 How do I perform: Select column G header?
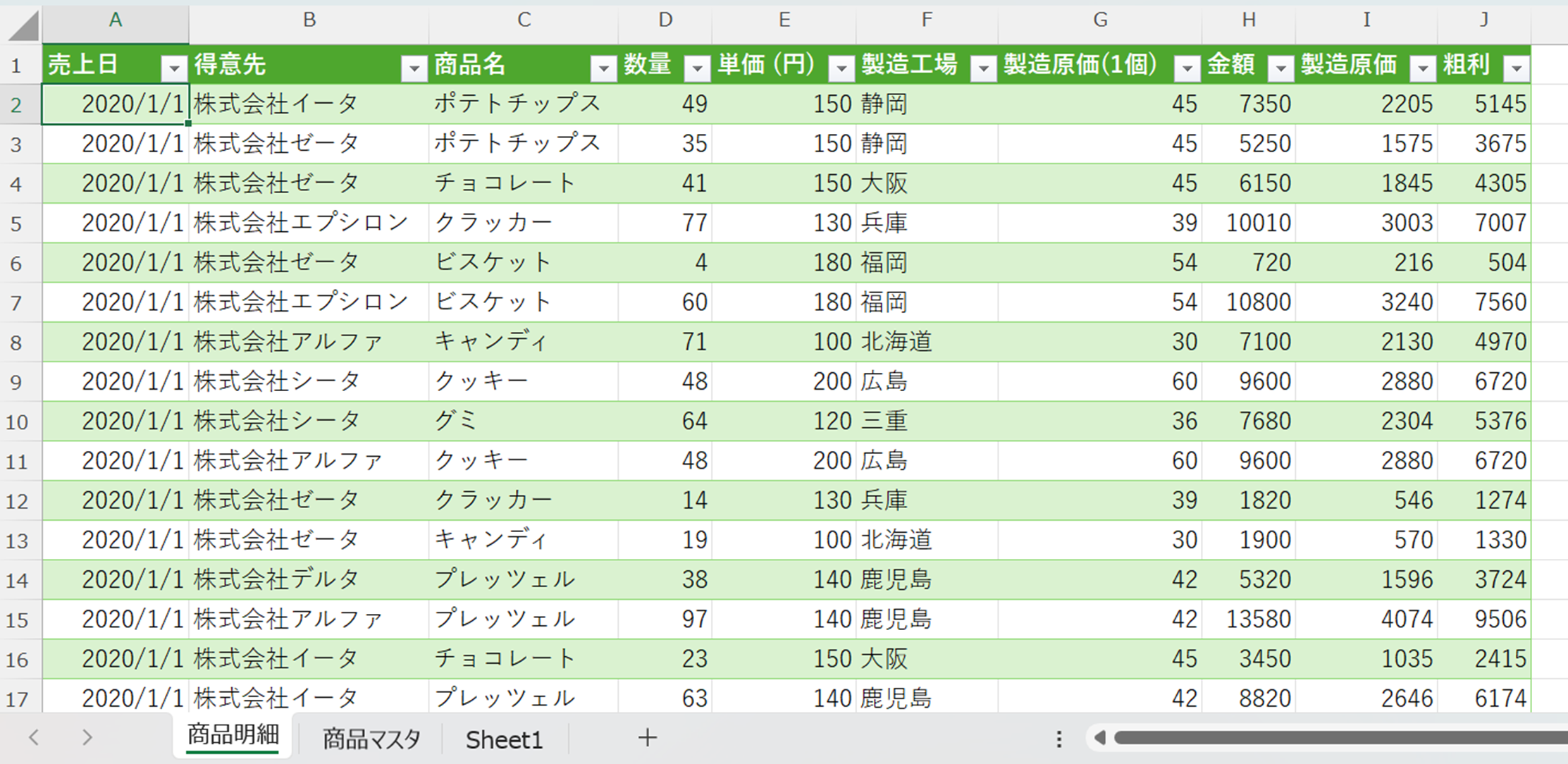click(x=1099, y=20)
